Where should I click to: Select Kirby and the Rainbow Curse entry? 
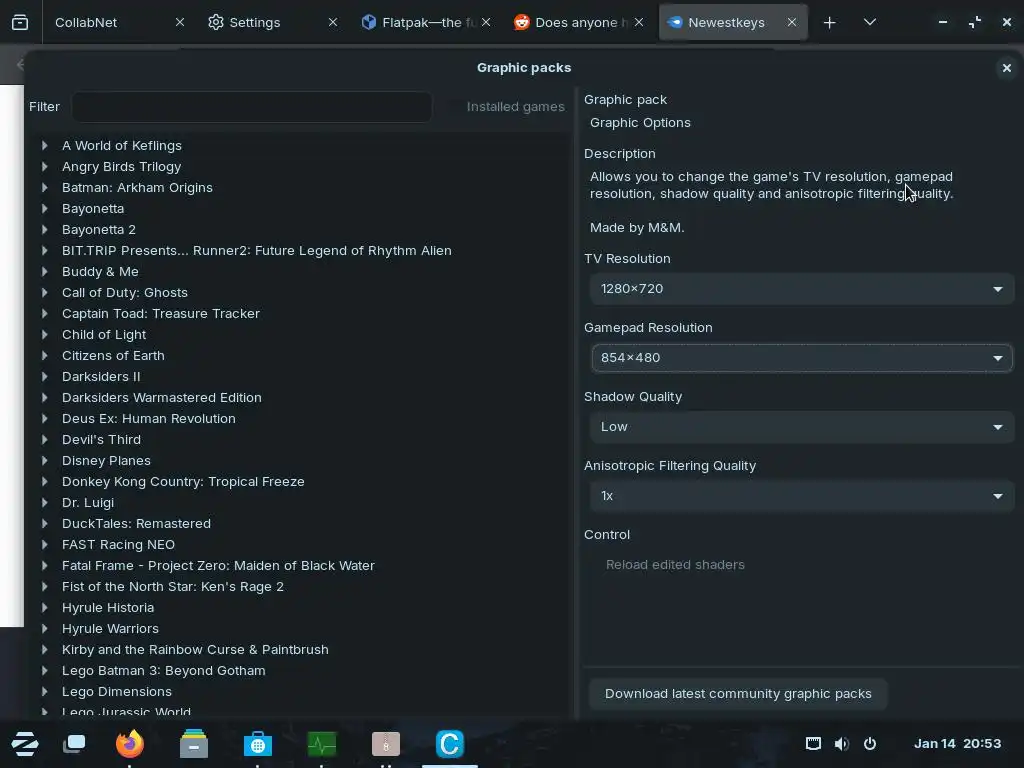pos(195,650)
